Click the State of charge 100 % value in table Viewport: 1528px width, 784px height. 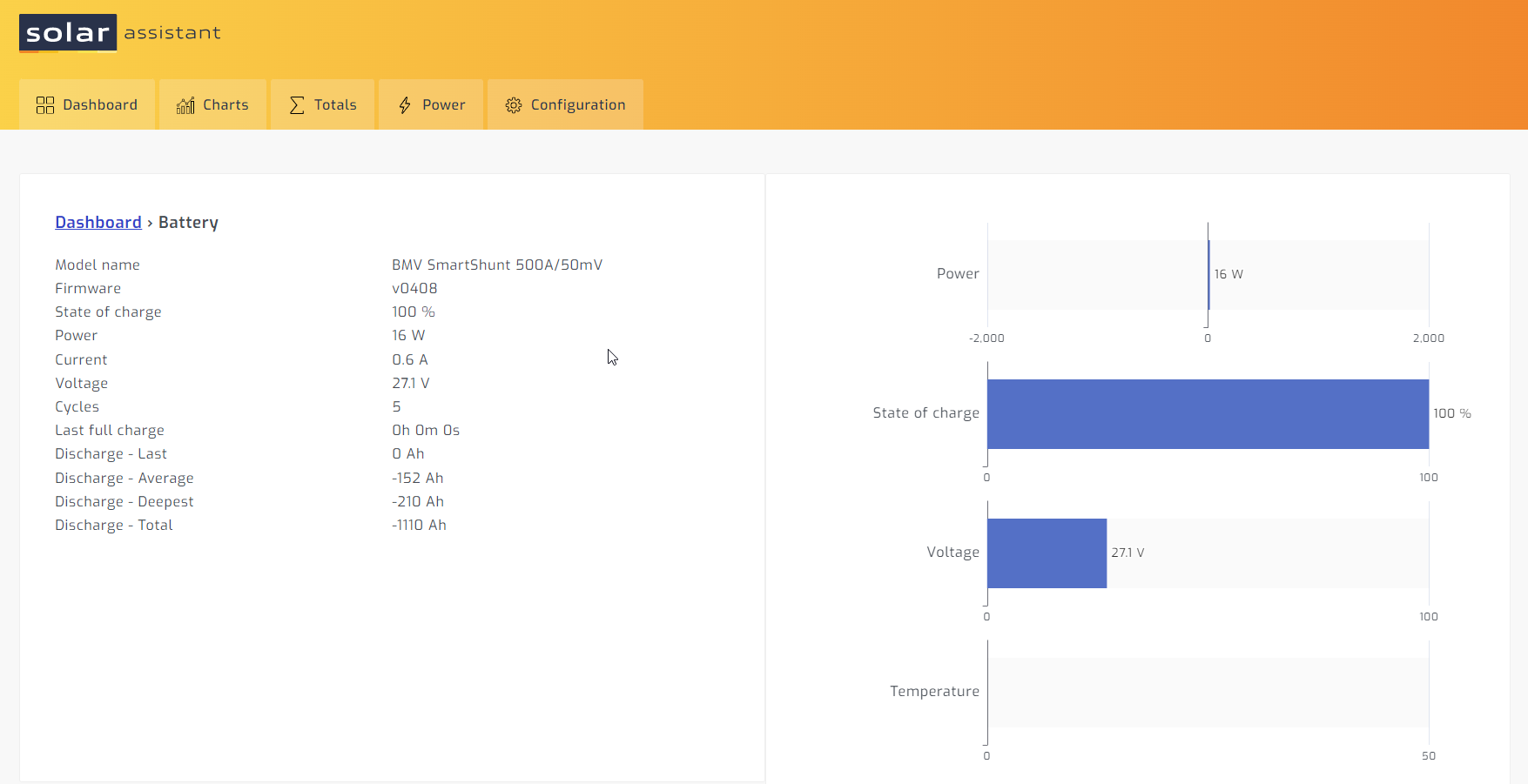[x=414, y=312]
